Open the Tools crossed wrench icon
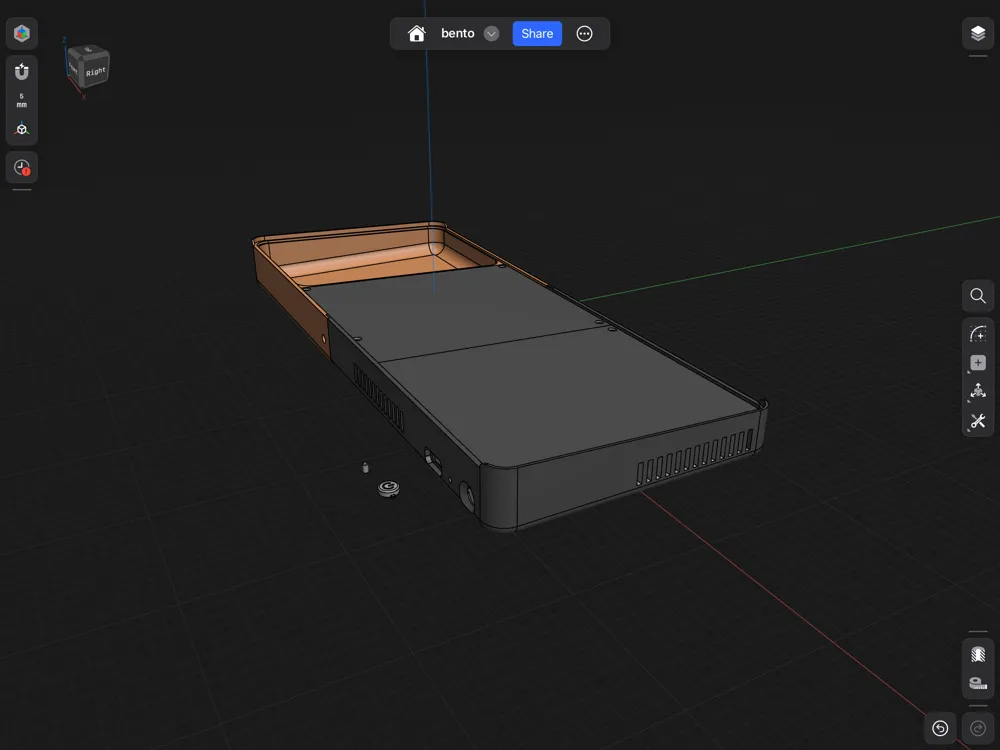Screen dimensions: 1000x750 [x=978, y=421]
